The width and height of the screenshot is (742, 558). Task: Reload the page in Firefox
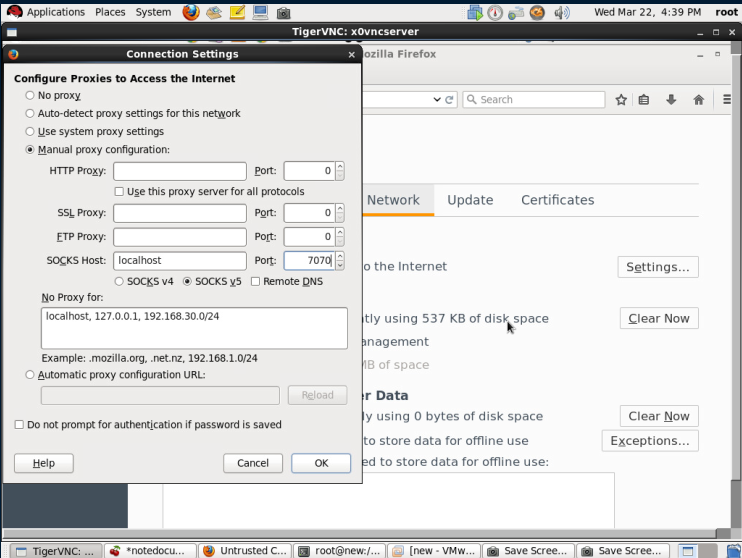450,100
